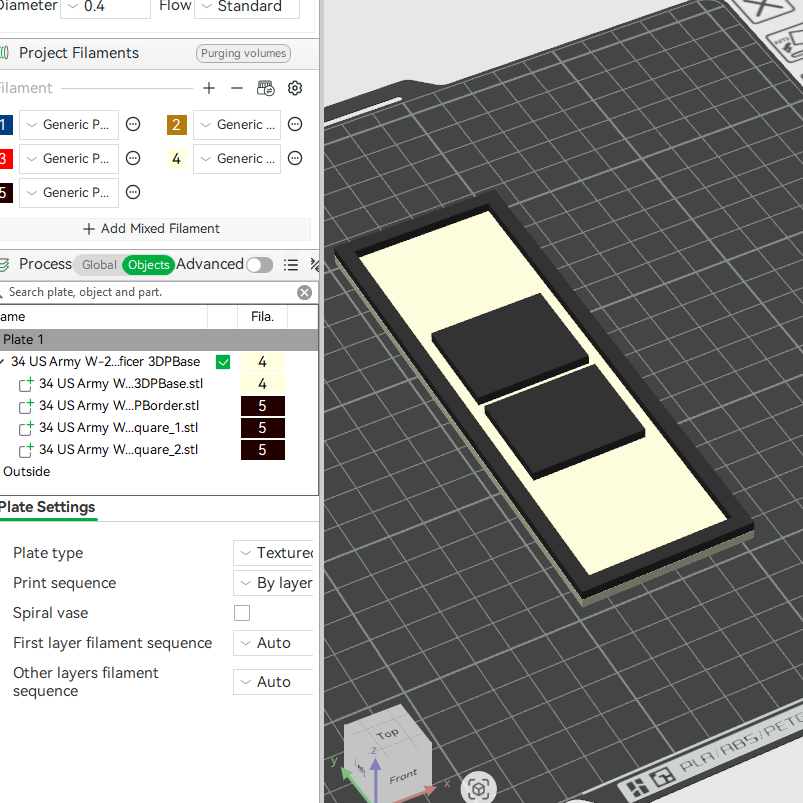Click the Purging volumes button
This screenshot has width=803, height=803.
pyautogui.click(x=243, y=53)
